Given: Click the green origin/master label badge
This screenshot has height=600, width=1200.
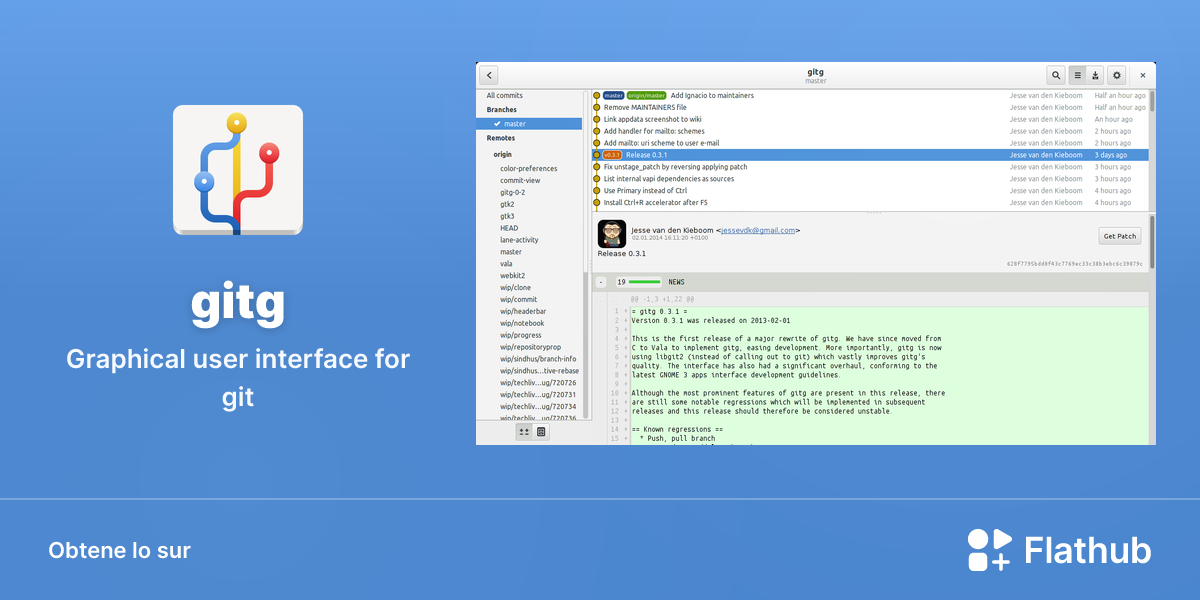Looking at the screenshot, I should click(646, 96).
